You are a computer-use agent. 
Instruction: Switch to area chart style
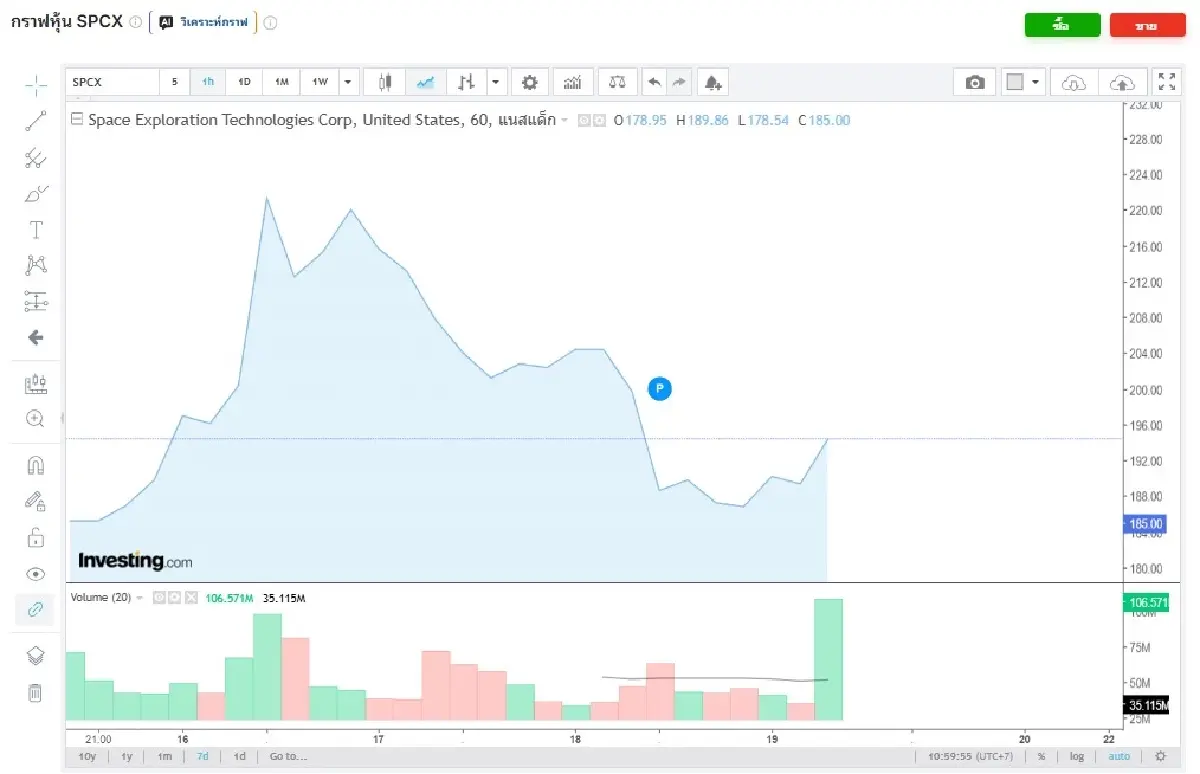coord(425,82)
